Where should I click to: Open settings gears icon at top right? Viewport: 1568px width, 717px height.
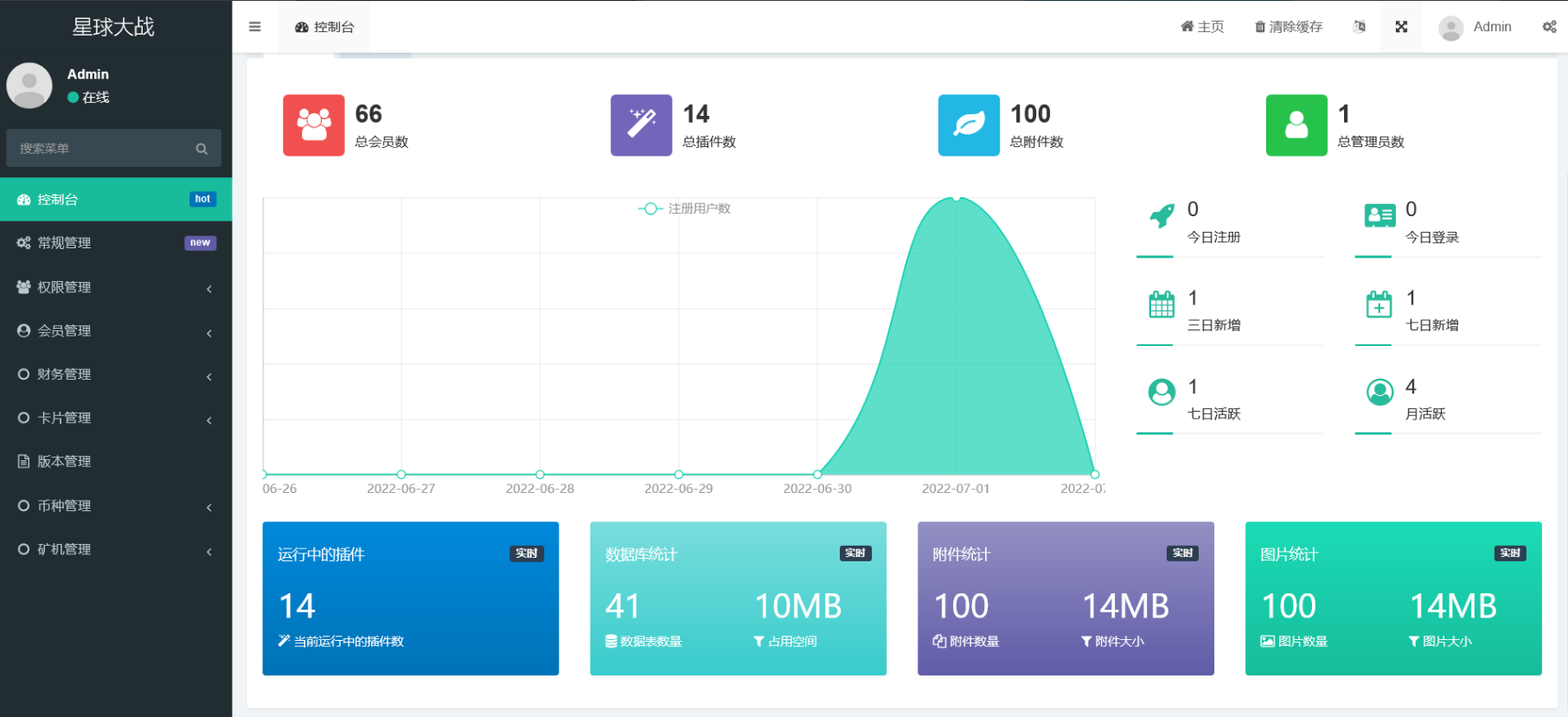1549,27
